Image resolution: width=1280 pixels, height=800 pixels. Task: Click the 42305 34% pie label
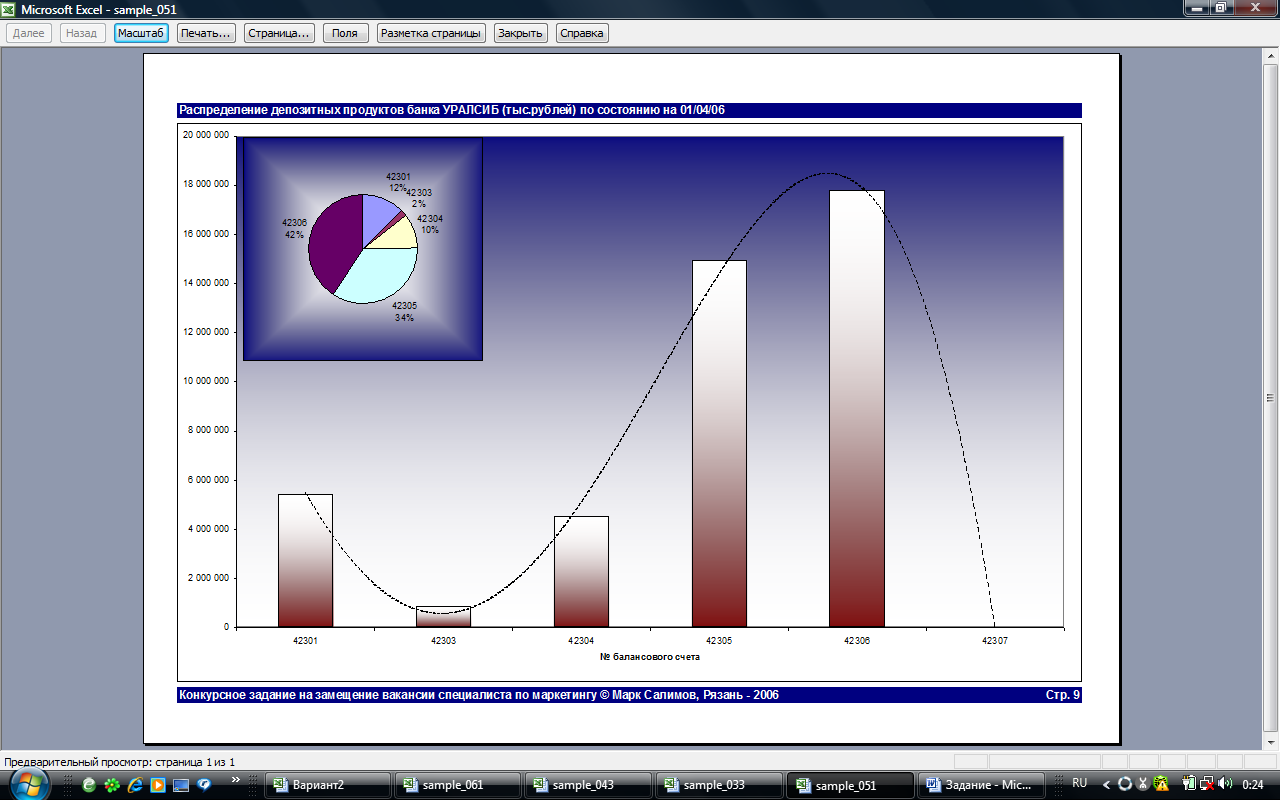[x=404, y=311]
